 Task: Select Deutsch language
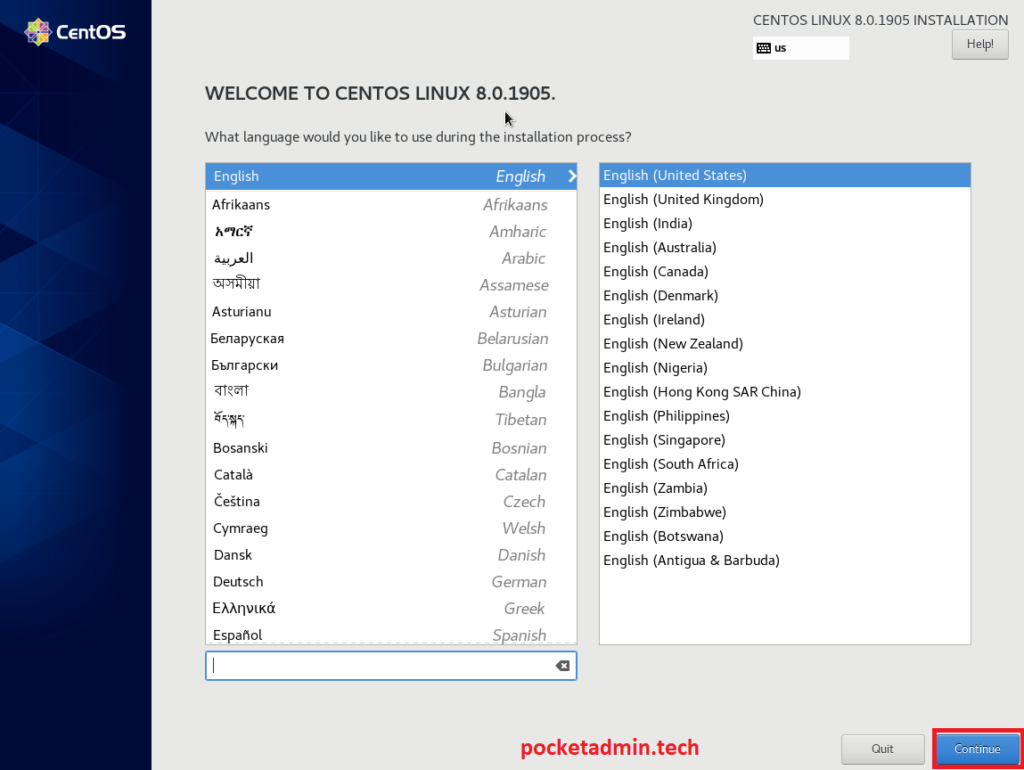tap(391, 582)
